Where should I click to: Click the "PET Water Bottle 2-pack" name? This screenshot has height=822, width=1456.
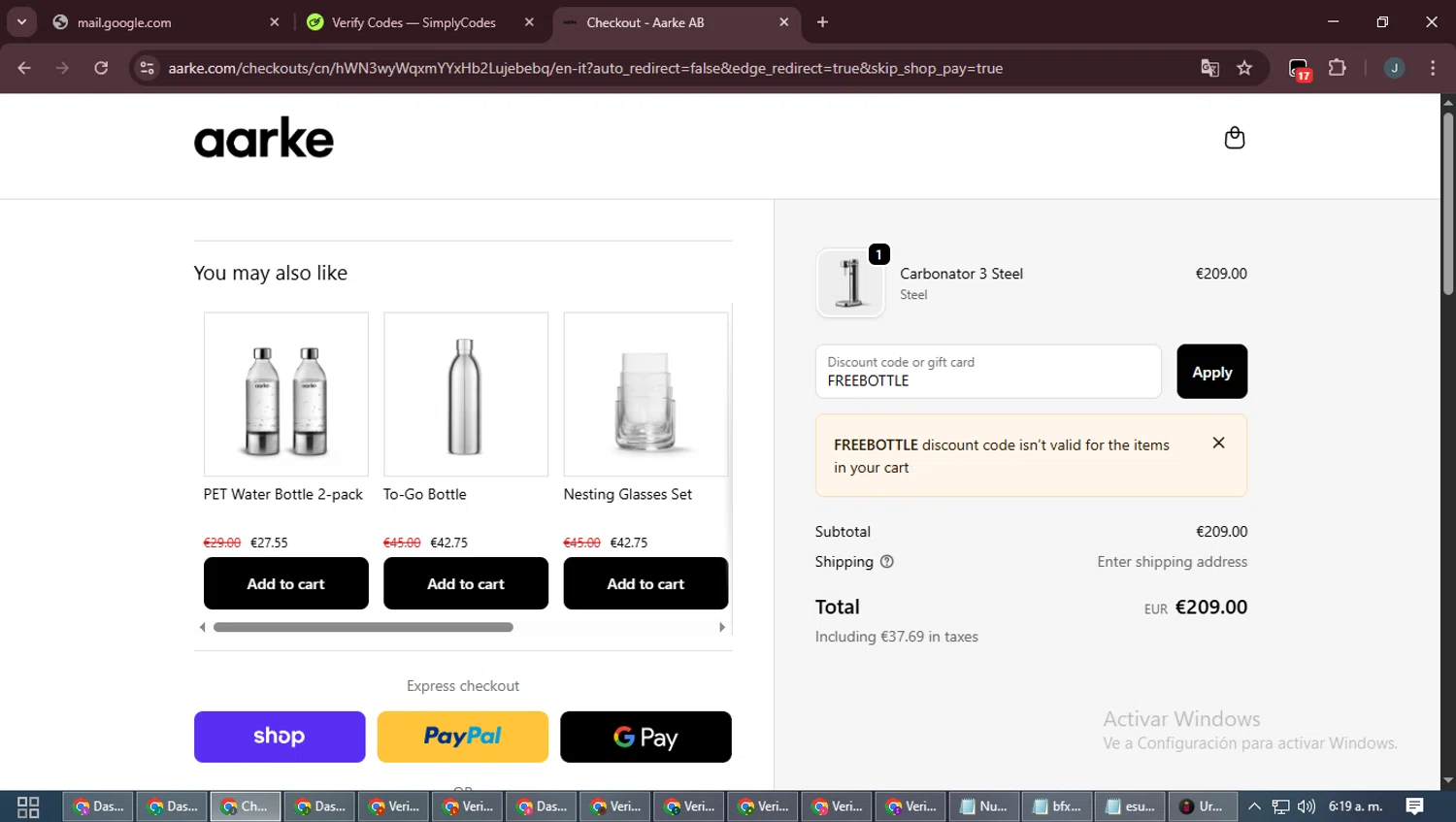[x=283, y=494]
